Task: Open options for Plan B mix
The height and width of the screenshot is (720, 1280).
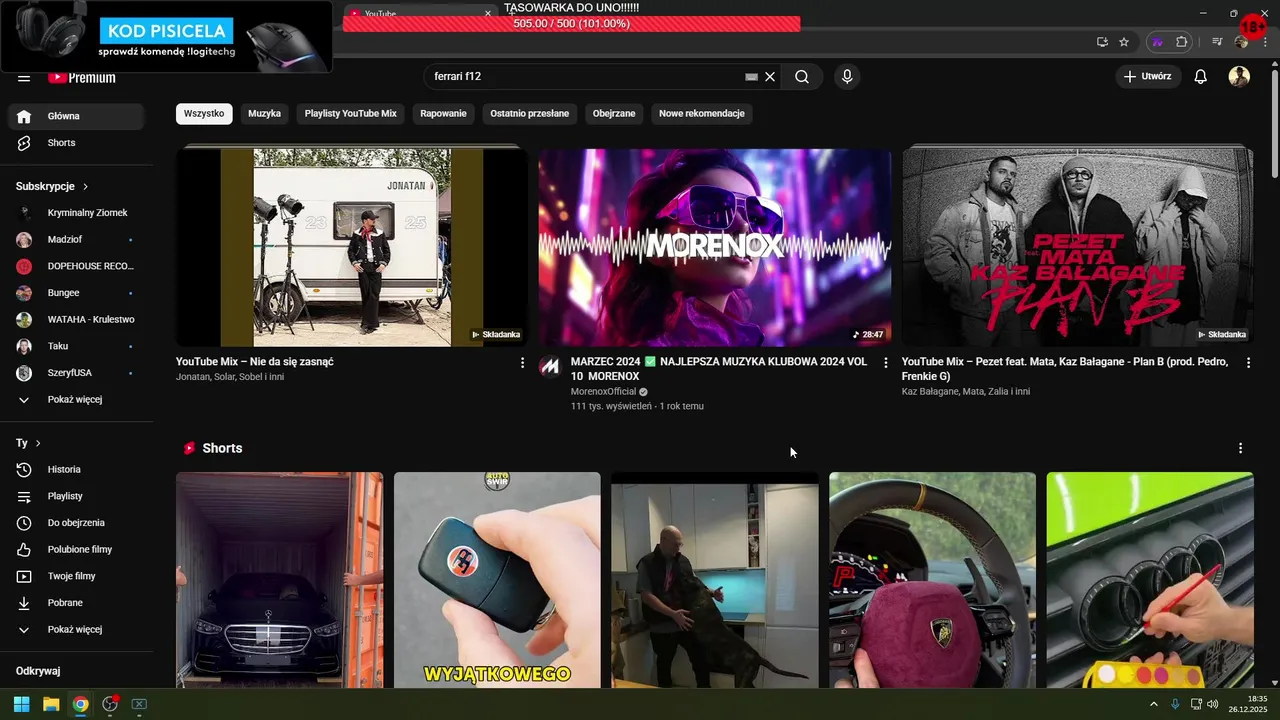Action: [1248, 363]
